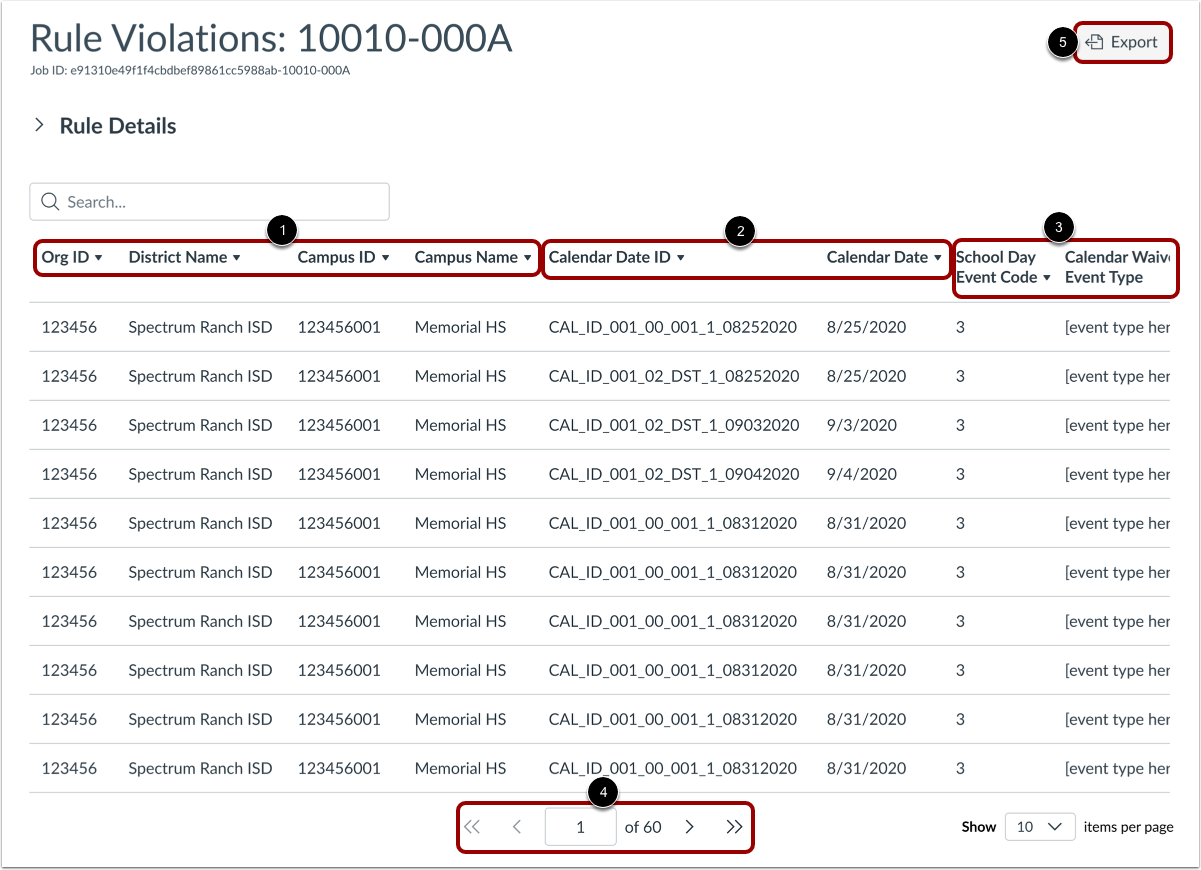Go to the next page
Image resolution: width=1201 pixels, height=870 pixels.
(689, 827)
